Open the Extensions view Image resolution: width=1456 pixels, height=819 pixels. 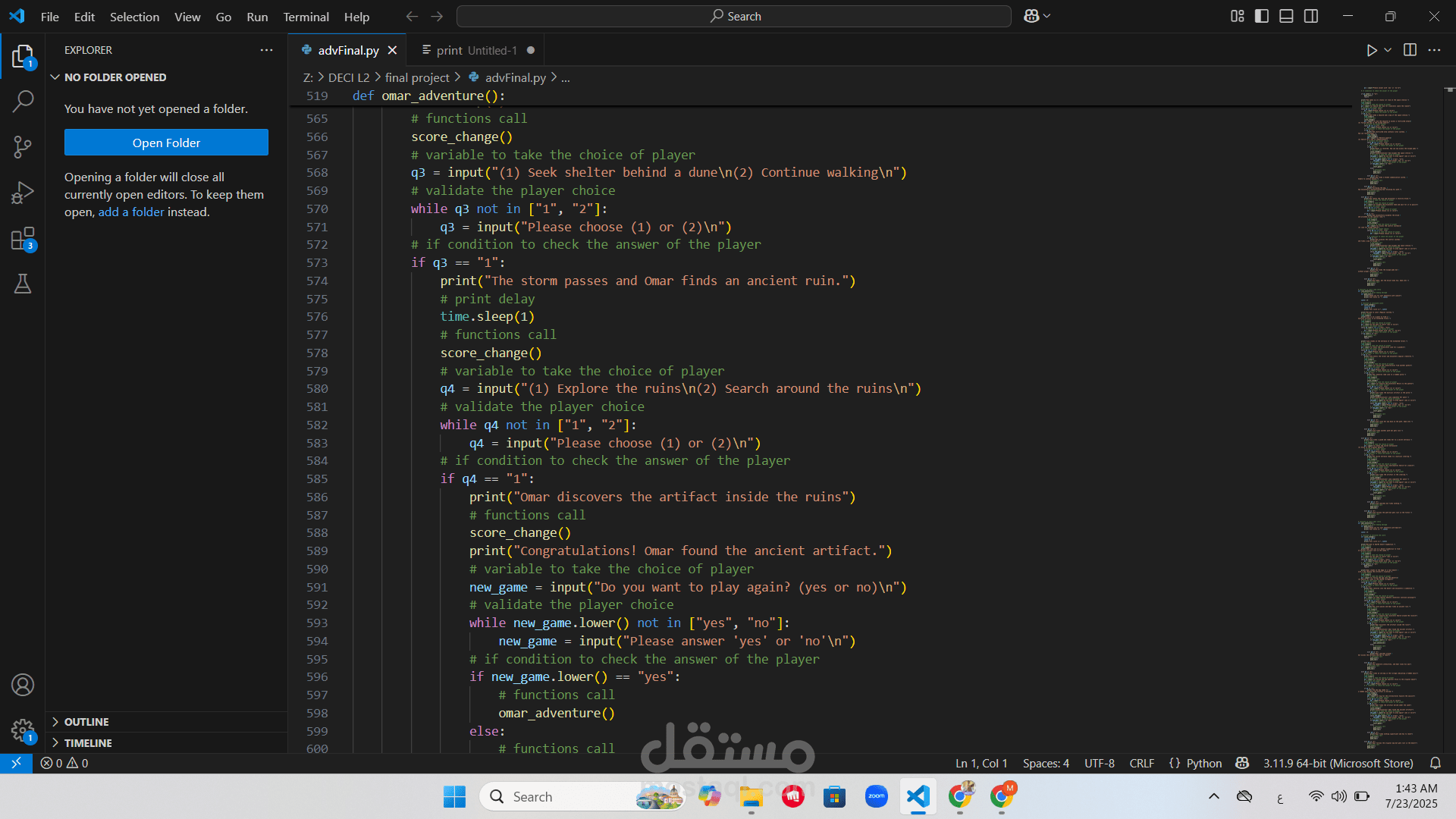pyautogui.click(x=23, y=239)
